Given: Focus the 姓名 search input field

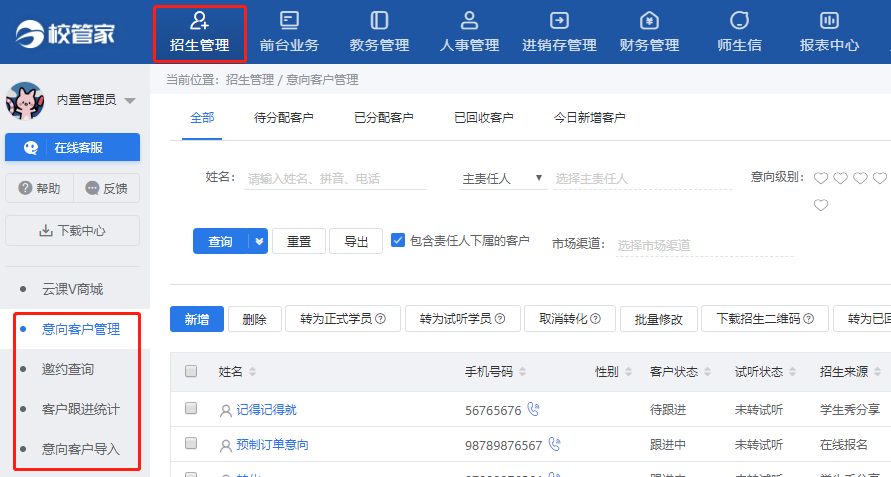Looking at the screenshot, I should pyautogui.click(x=335, y=179).
